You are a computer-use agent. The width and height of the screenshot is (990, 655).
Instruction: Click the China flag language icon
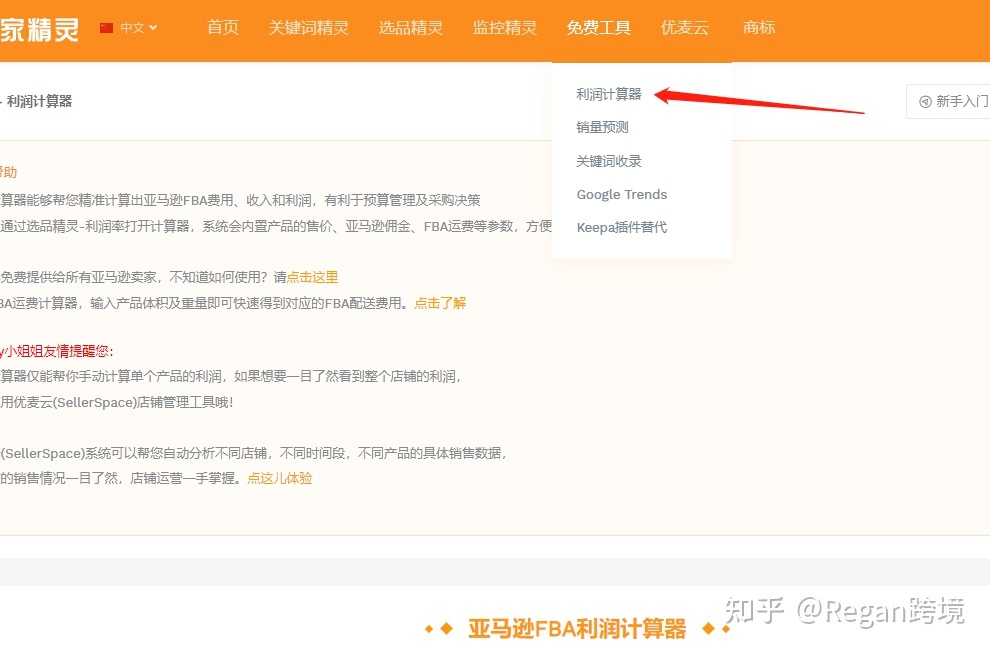click(107, 28)
